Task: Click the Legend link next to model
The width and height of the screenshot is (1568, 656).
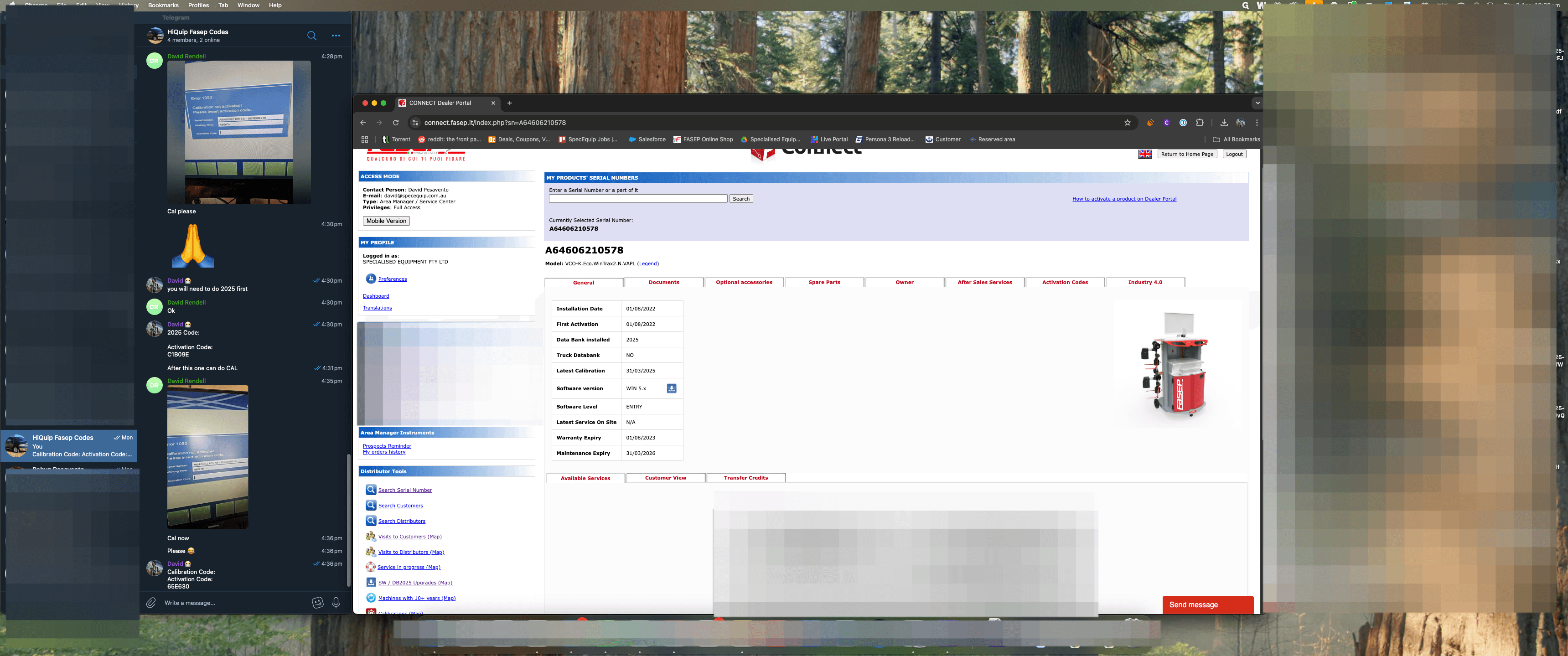Action: point(647,263)
